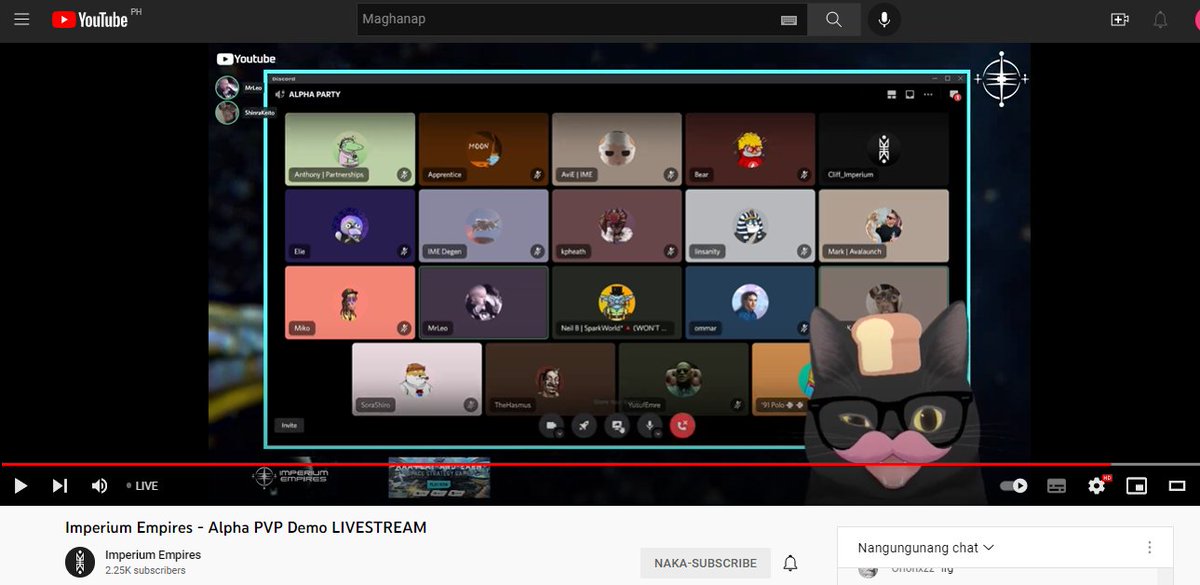Click muted mic icon on Apprentice tile
Image resolution: width=1200 pixels, height=585 pixels.
(538, 174)
